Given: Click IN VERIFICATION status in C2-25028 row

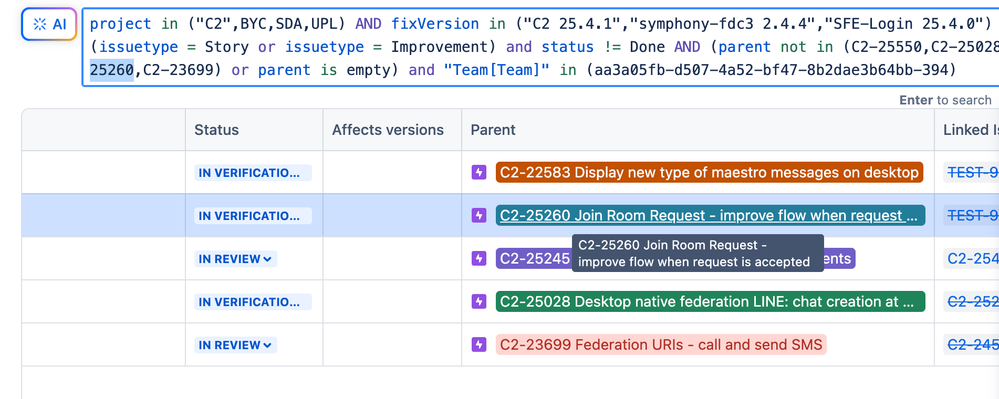Looking at the screenshot, I should pos(253,302).
